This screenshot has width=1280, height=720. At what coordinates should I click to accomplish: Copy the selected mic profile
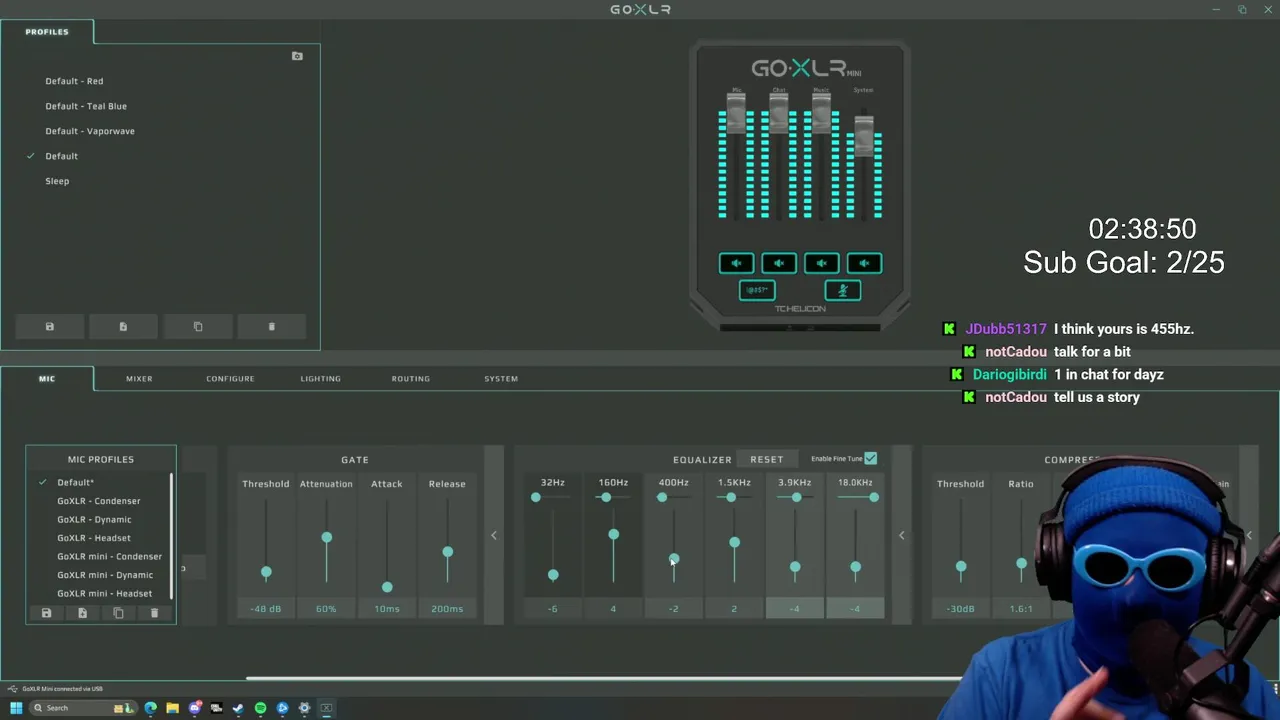pos(118,613)
